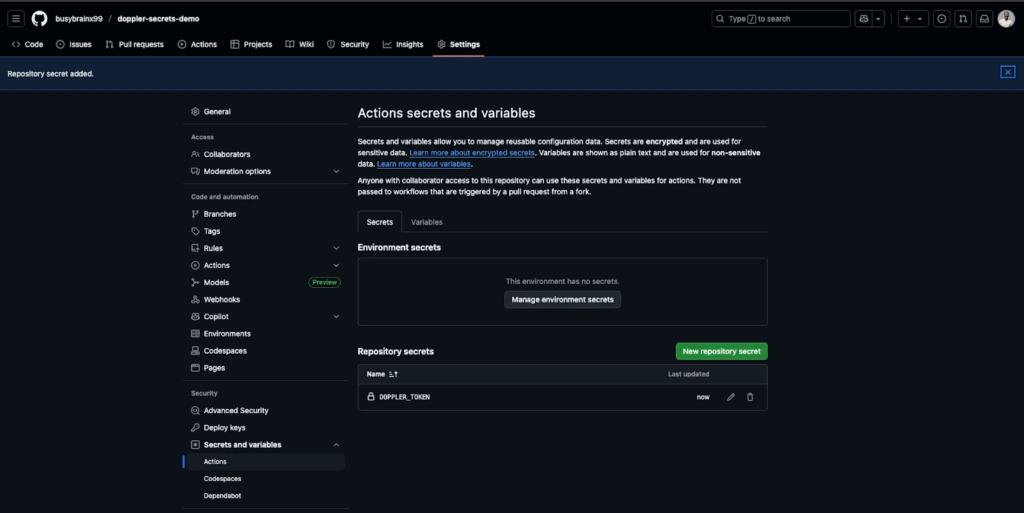Image resolution: width=1024 pixels, height=513 pixels.
Task: Open the Copilot icon in header
Action: (x=863, y=19)
